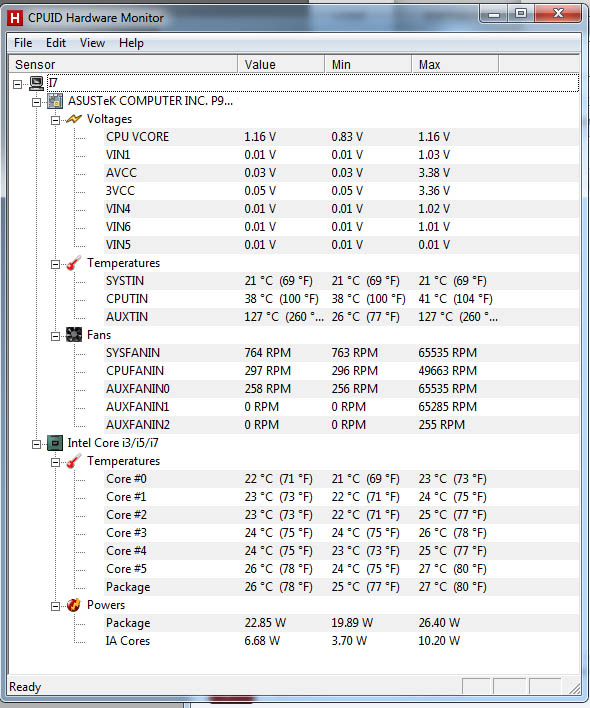This screenshot has width=590, height=708.
Task: Click the motherboard Temperatures thermometer icon
Action: 74,263
